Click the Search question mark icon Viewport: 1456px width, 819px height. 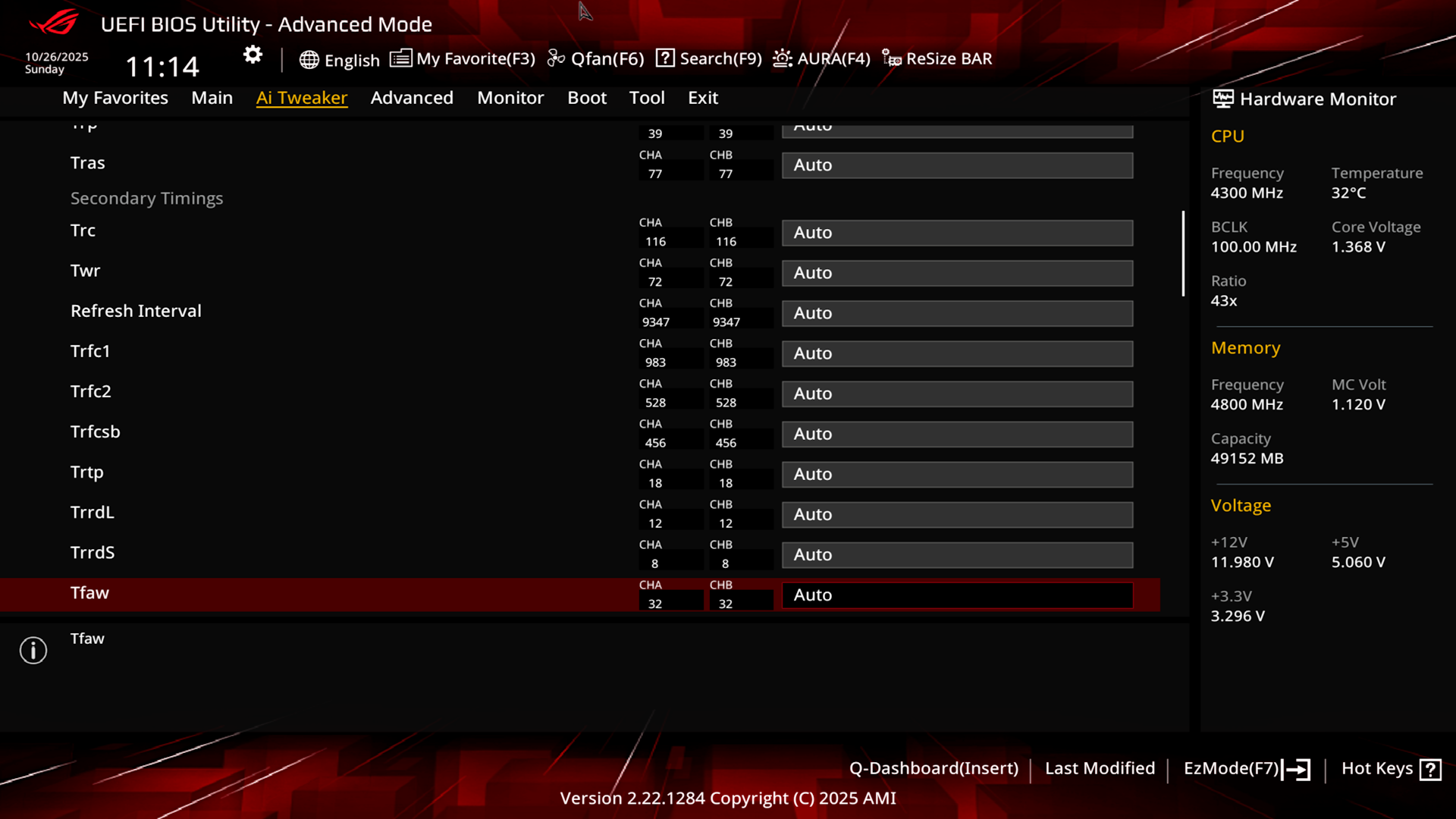(665, 58)
